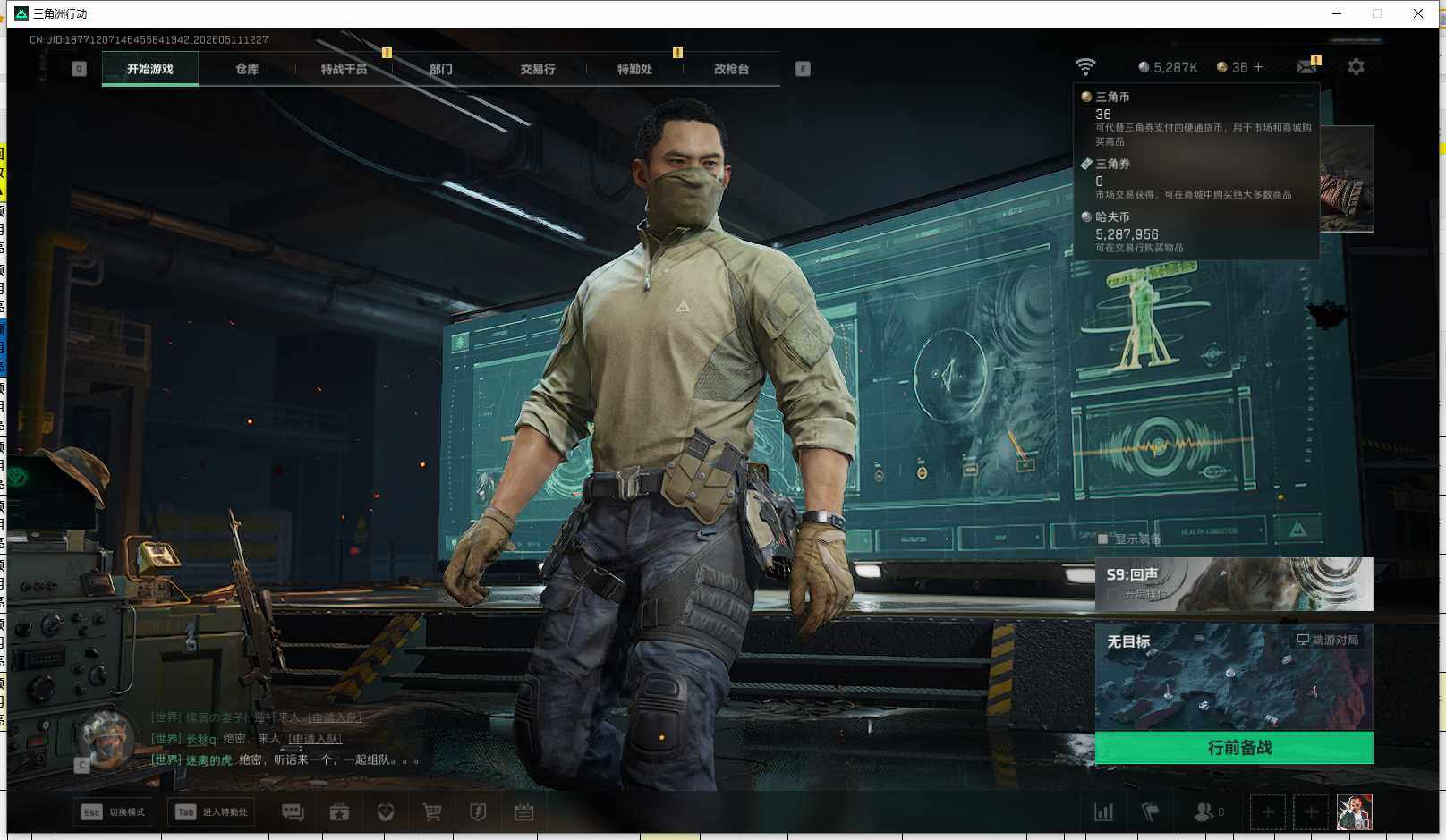Screen dimensions: 1446x840
Task: Click the 三角币 entry in currency popup
Action: [x=1196, y=119]
